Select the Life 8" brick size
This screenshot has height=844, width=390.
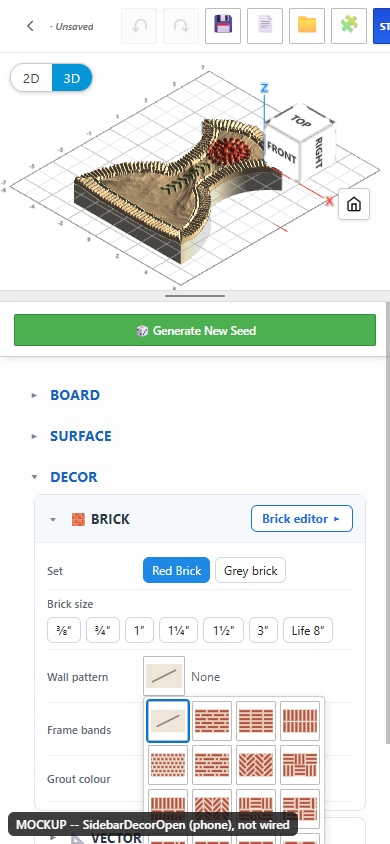[x=308, y=630]
